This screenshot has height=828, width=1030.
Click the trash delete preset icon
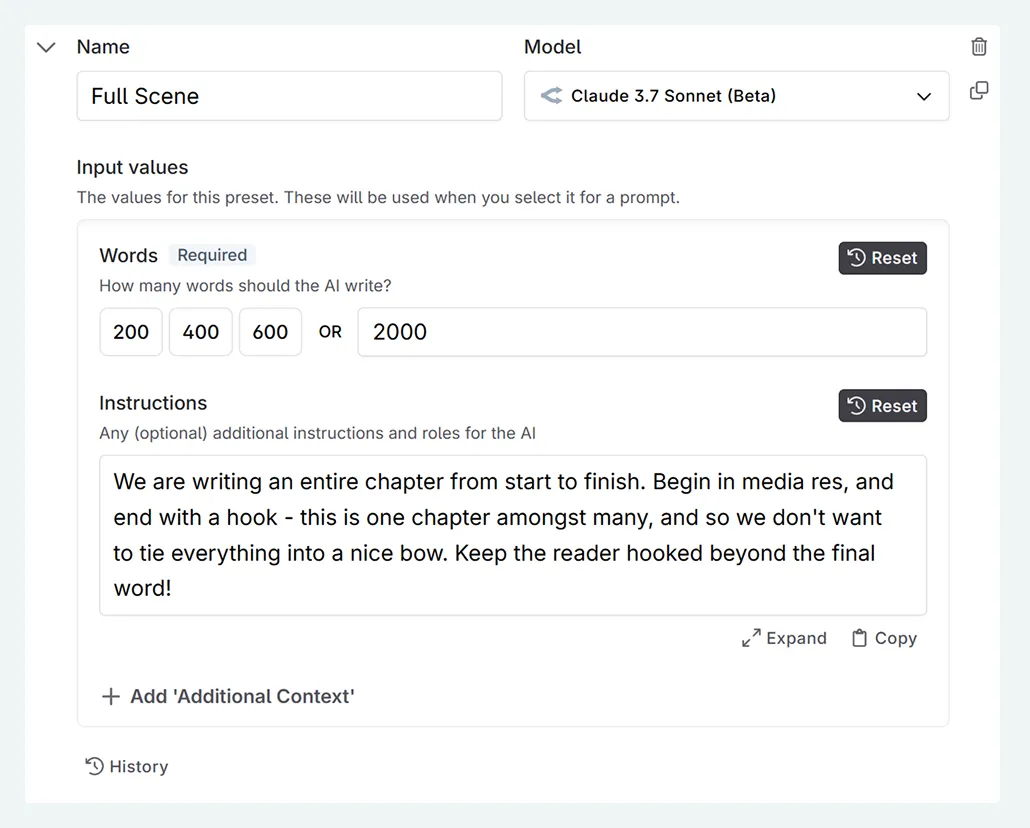pos(979,46)
